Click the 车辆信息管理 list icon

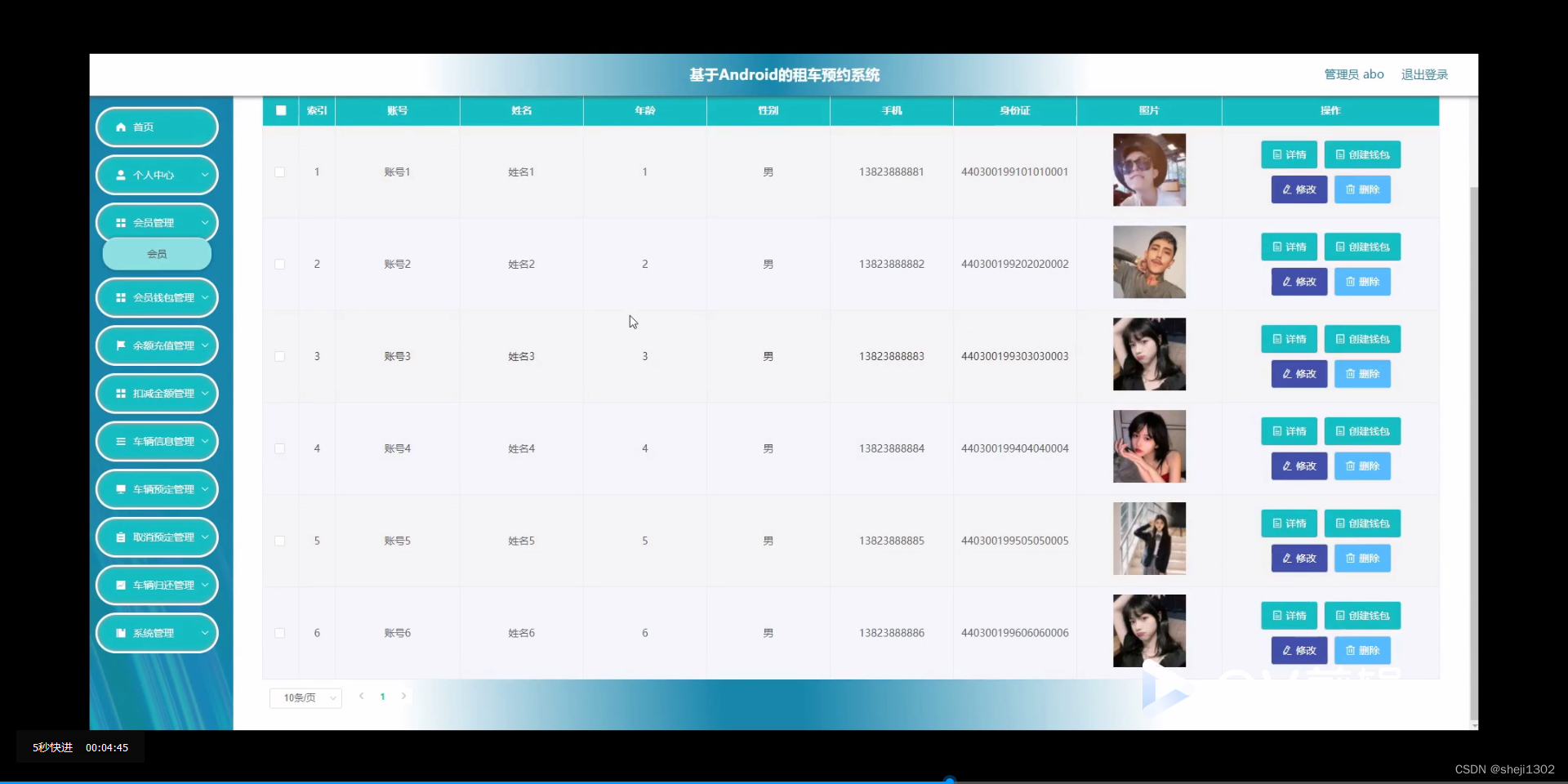coord(121,441)
